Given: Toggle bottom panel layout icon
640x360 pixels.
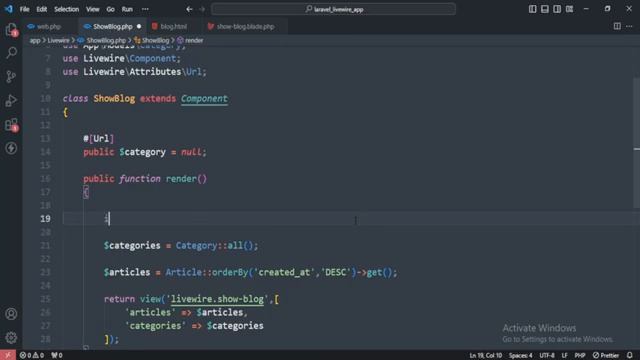Looking at the screenshot, I should point(544,9).
